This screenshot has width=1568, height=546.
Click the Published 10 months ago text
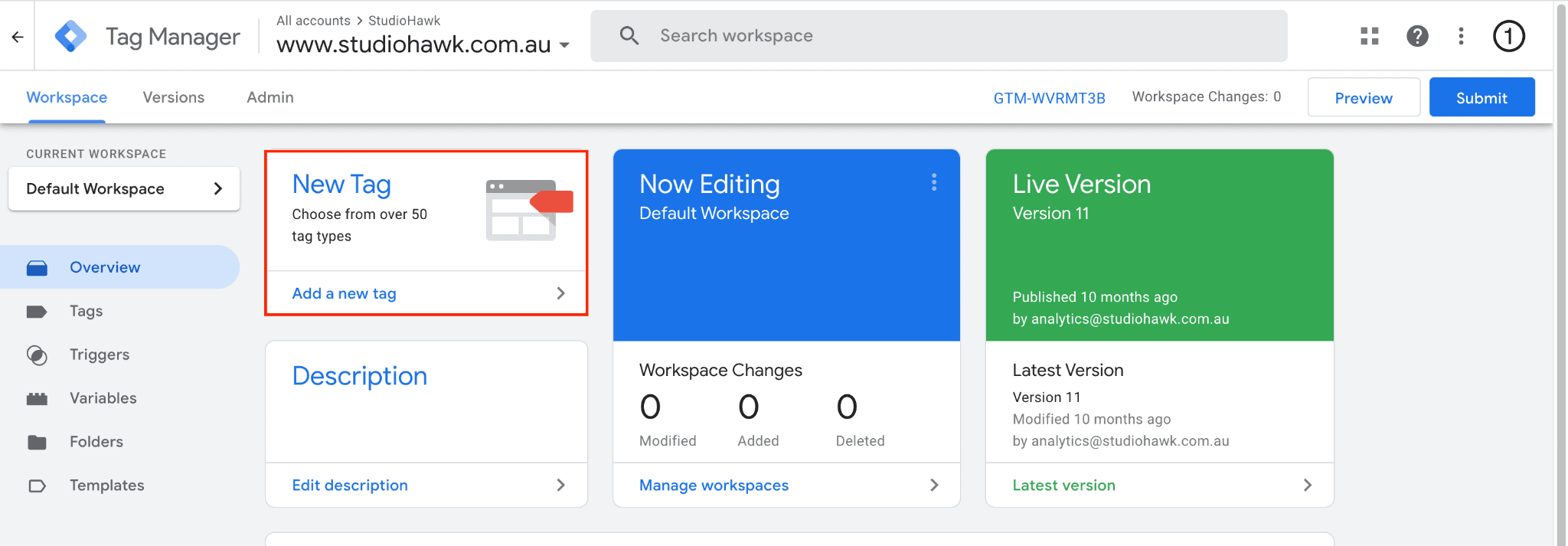[1095, 297]
